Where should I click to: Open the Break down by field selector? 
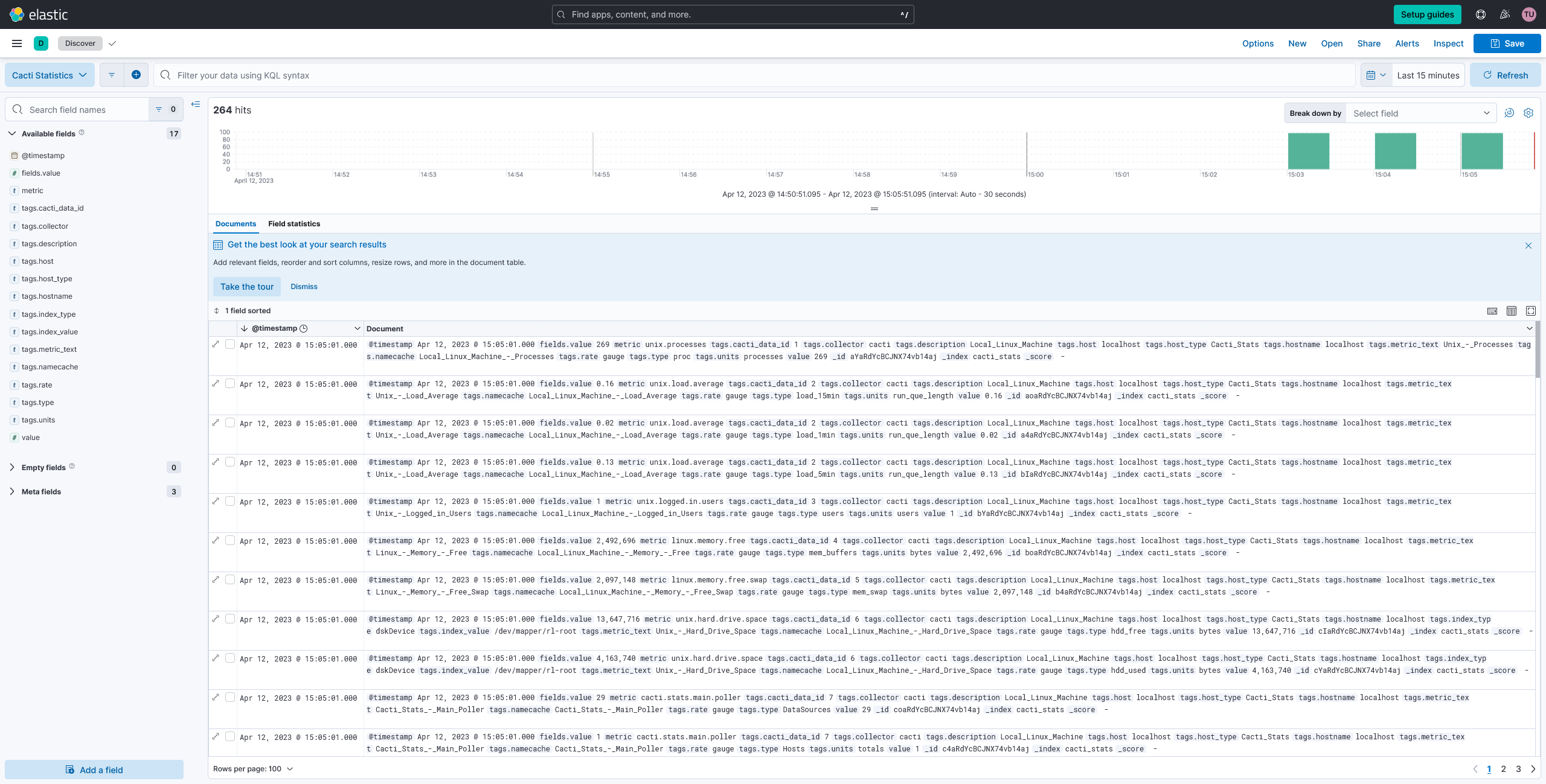pyautogui.click(x=1422, y=113)
